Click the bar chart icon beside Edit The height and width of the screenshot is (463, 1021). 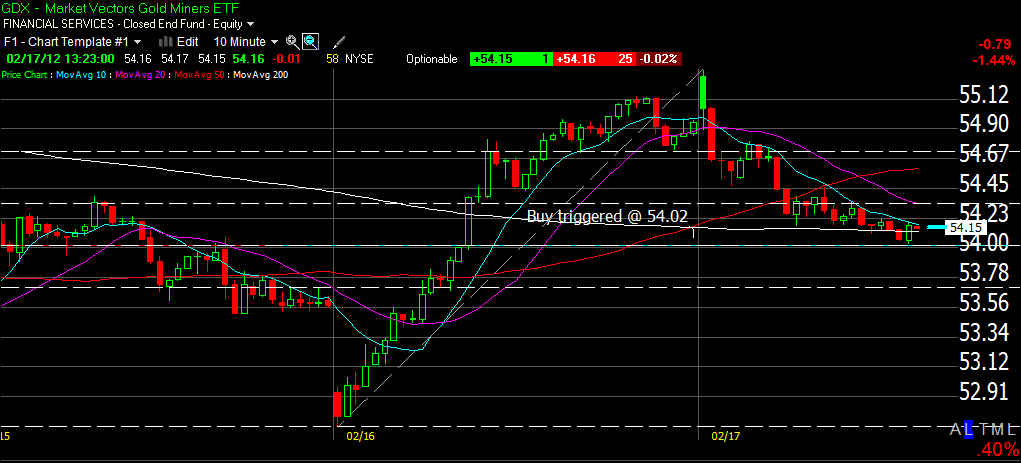click(x=165, y=42)
